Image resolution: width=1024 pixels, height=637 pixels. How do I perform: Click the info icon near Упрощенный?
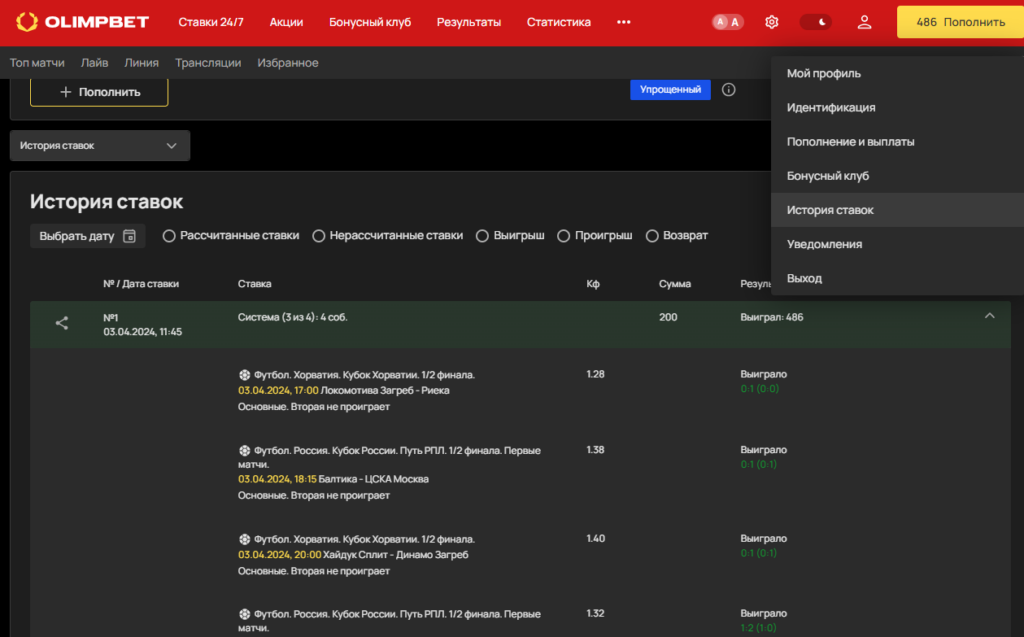click(x=729, y=90)
